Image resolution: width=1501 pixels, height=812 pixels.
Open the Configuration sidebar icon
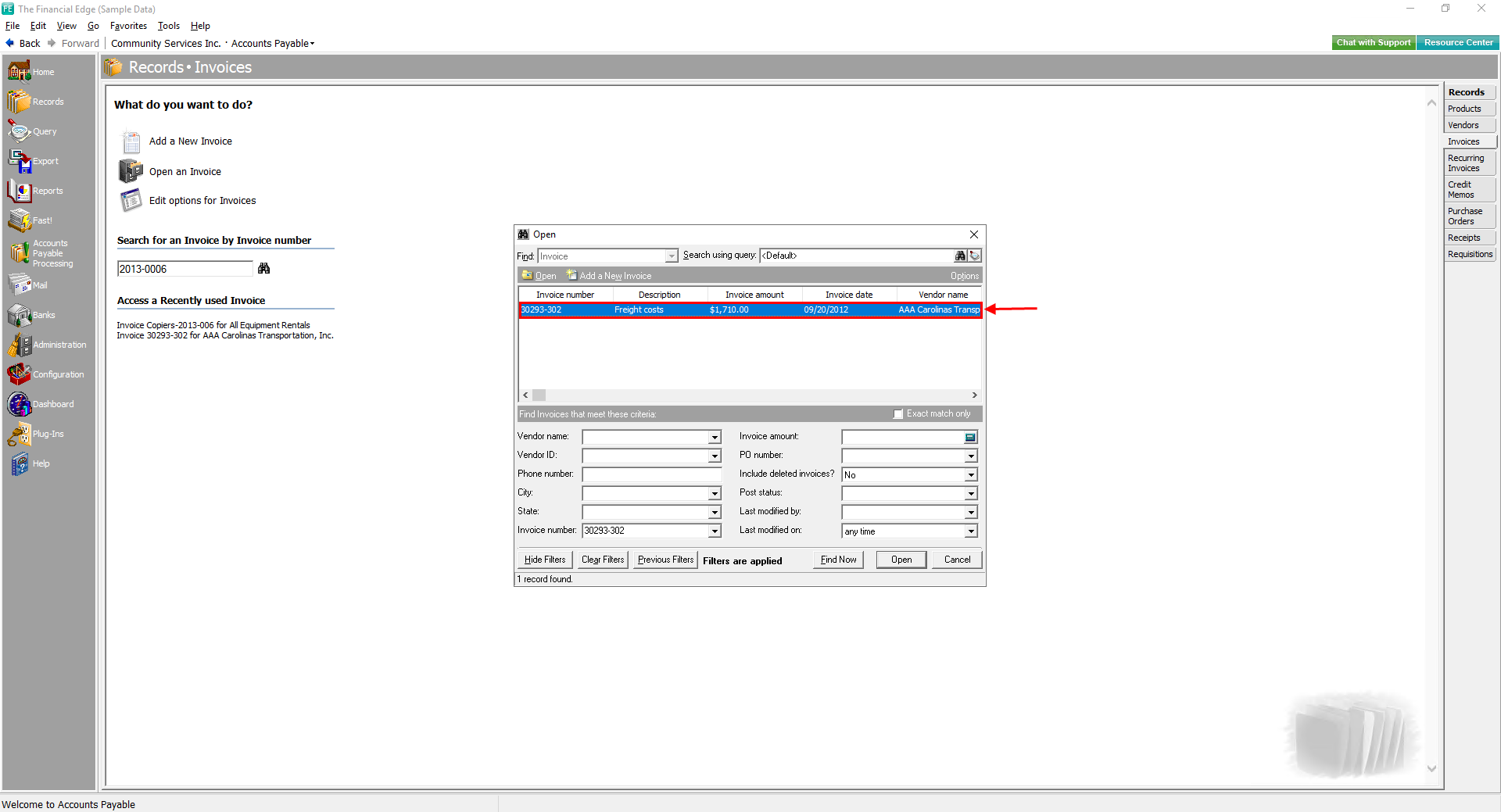pos(19,374)
